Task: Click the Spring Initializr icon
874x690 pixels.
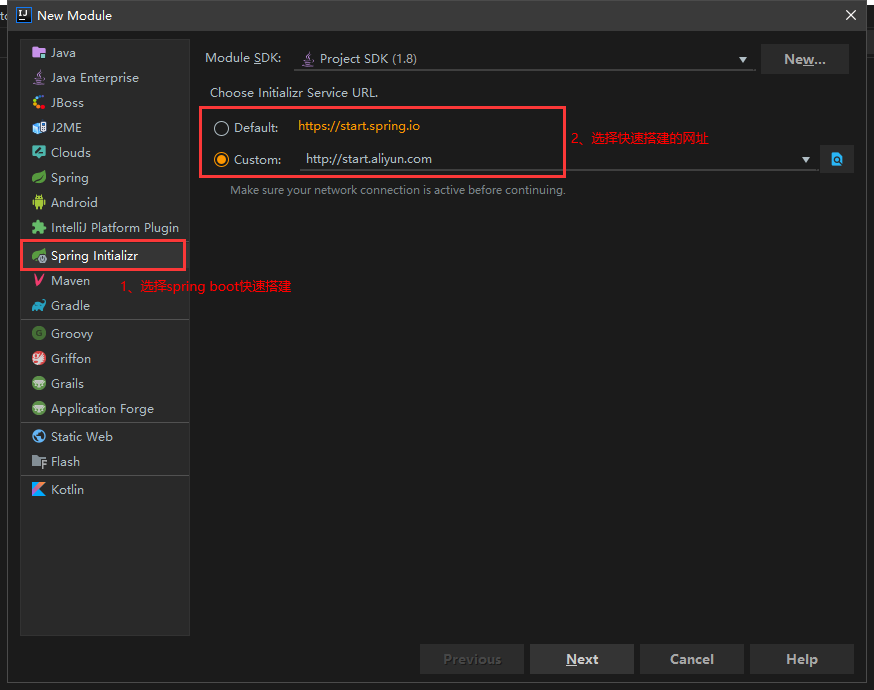Action: [x=38, y=256]
